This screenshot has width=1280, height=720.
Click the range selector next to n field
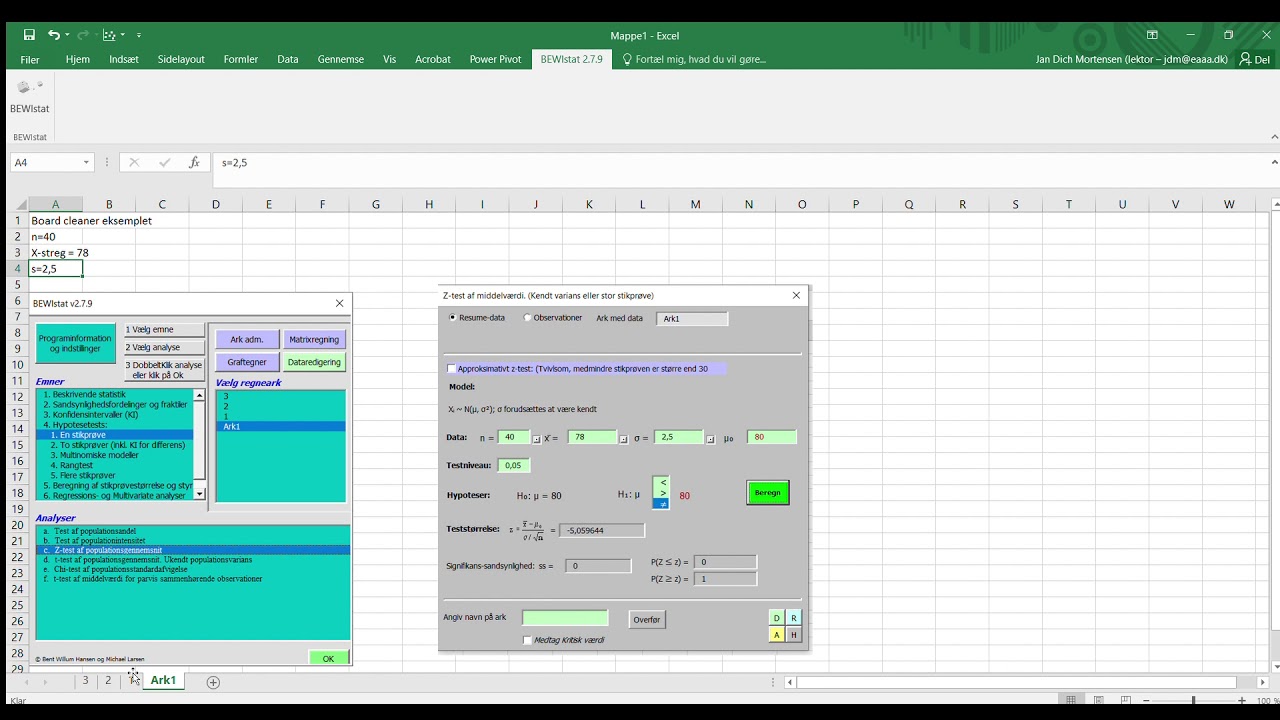pyautogui.click(x=536, y=439)
